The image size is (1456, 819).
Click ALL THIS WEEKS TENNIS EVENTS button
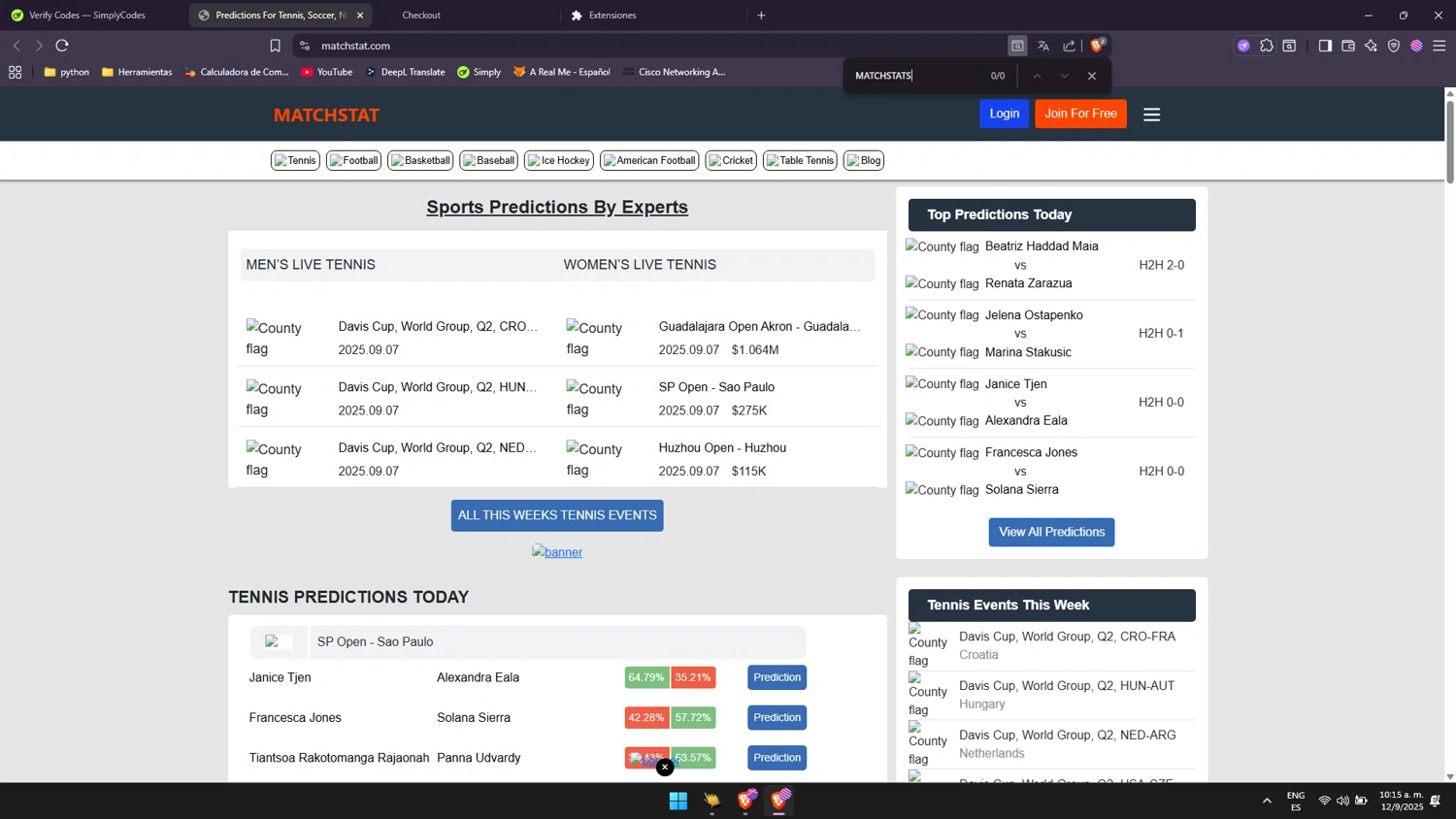557,515
